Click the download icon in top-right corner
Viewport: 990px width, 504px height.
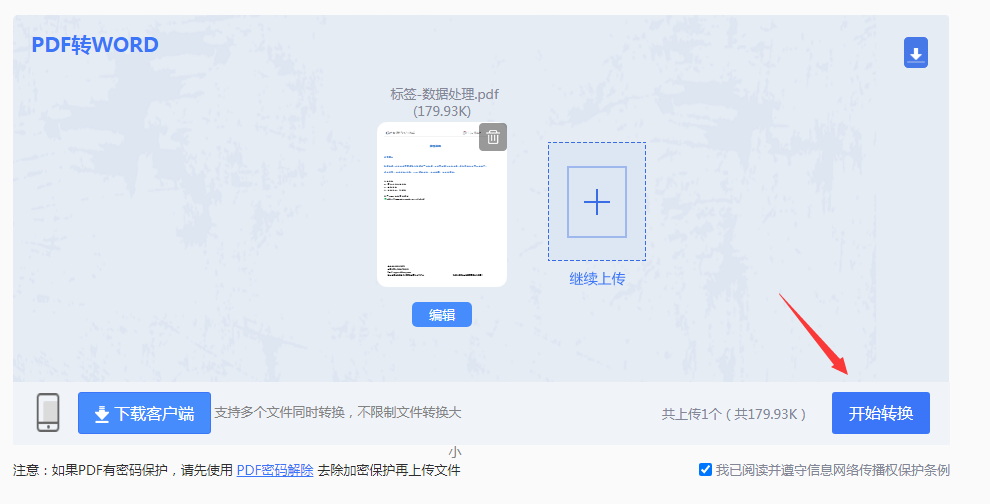[x=915, y=52]
